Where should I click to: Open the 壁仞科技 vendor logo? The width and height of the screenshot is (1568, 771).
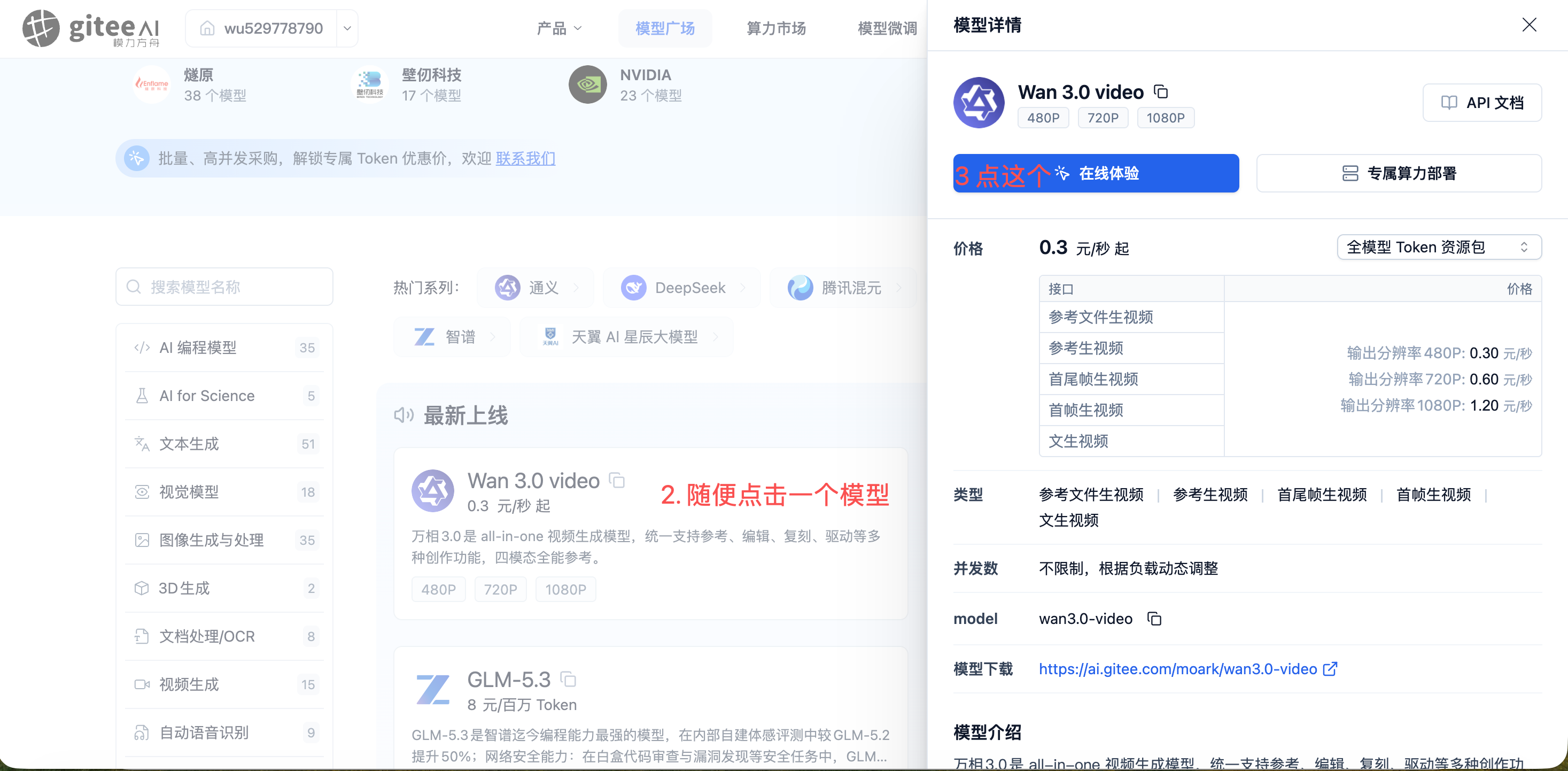pos(369,84)
